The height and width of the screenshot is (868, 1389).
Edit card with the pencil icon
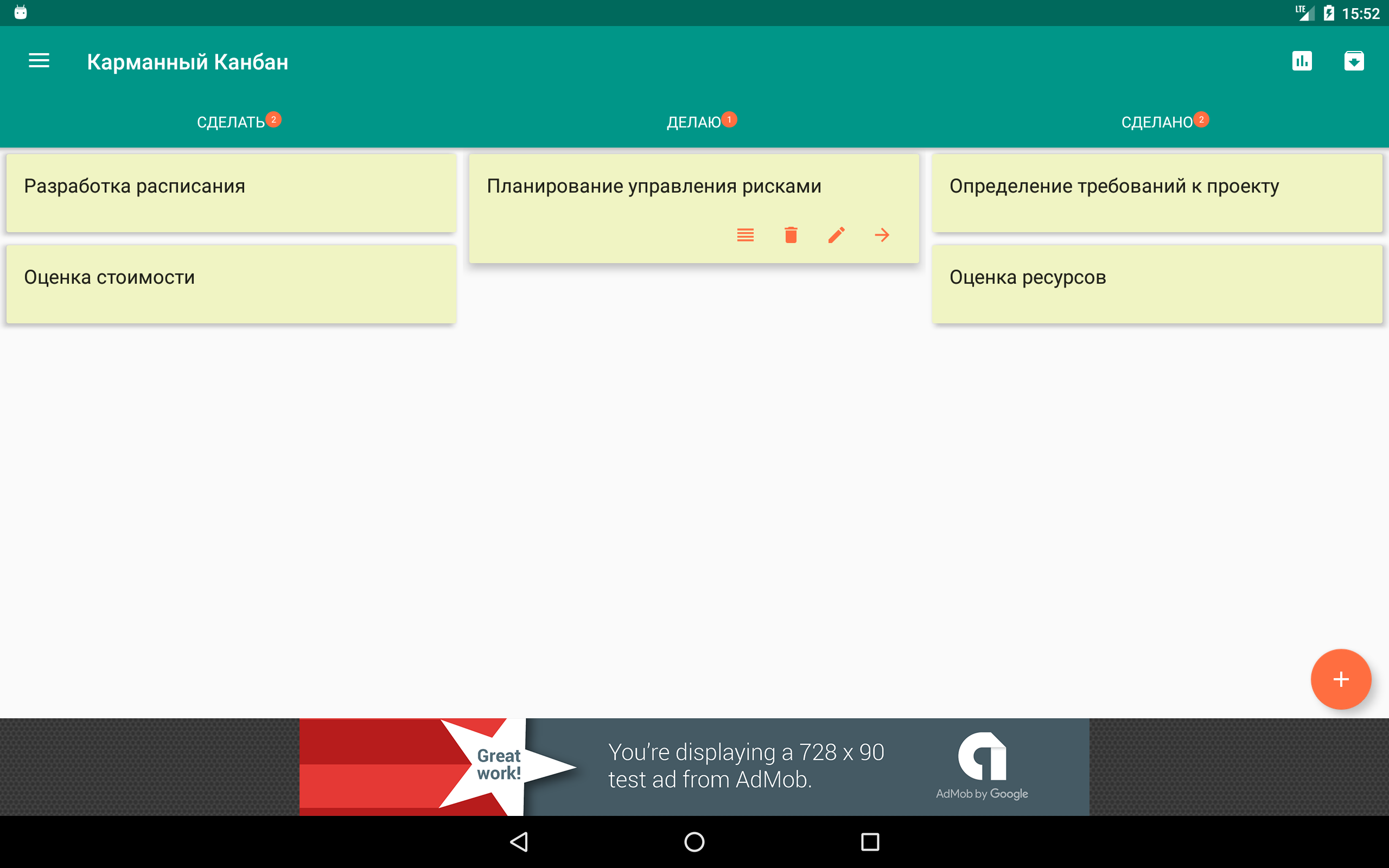pyautogui.click(x=836, y=235)
